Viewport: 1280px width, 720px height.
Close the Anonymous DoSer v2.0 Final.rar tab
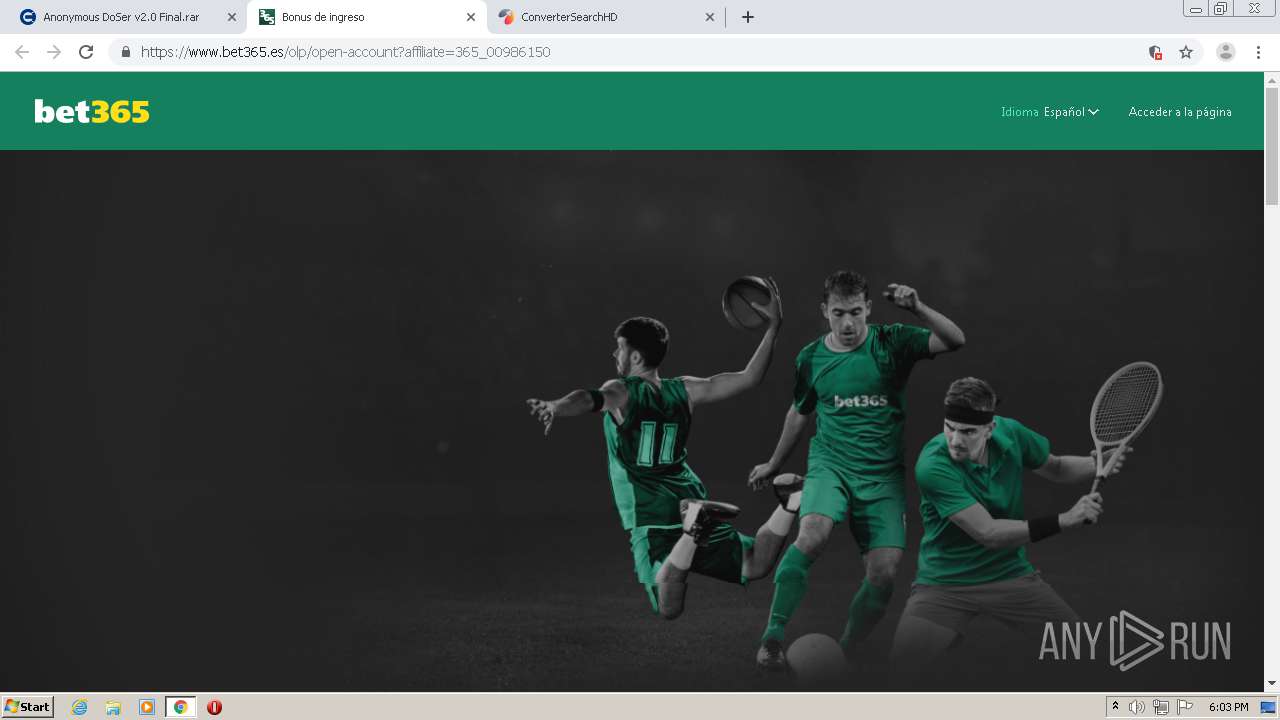232,17
